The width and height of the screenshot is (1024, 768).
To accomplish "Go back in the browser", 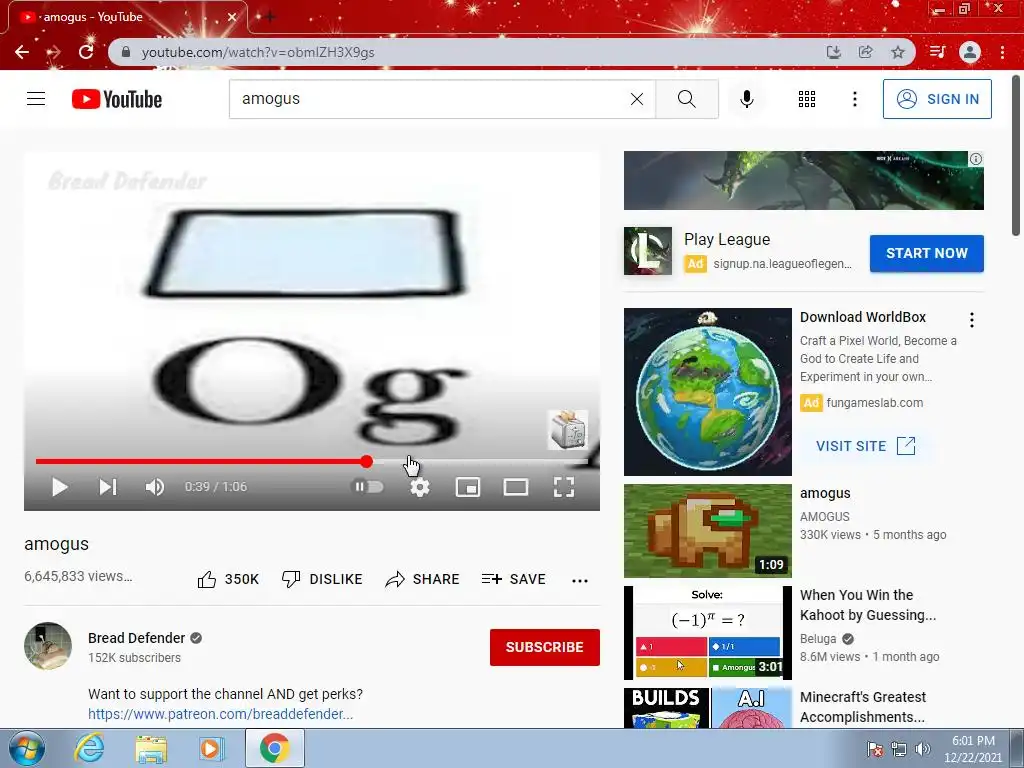I will pyautogui.click(x=22, y=52).
